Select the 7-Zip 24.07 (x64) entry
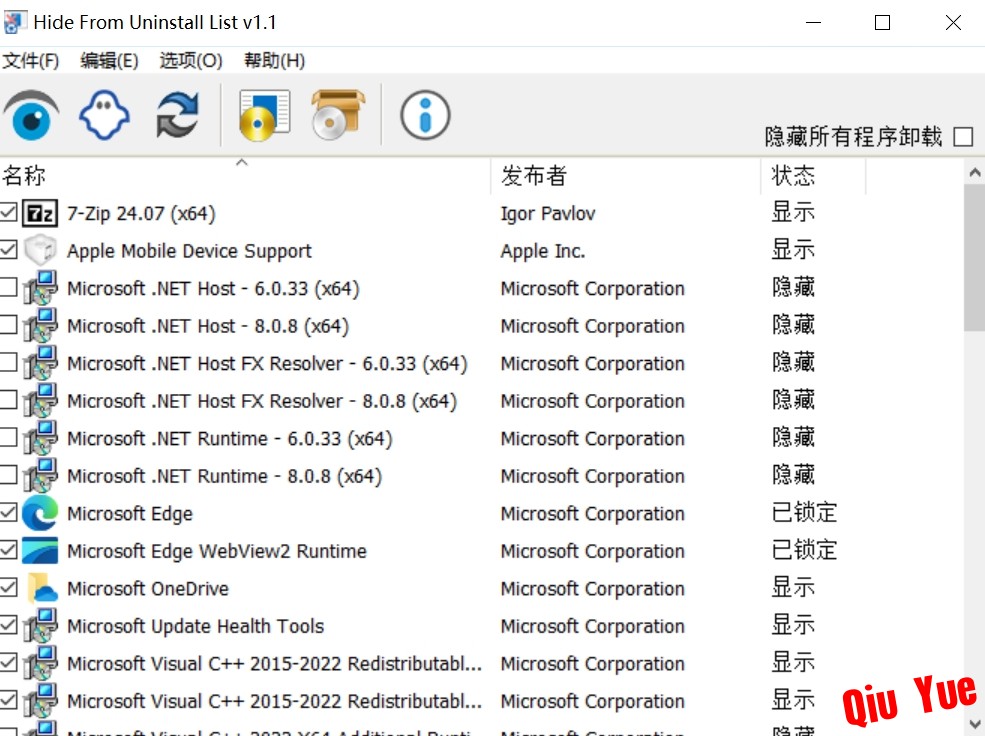The image size is (985, 736). [141, 214]
